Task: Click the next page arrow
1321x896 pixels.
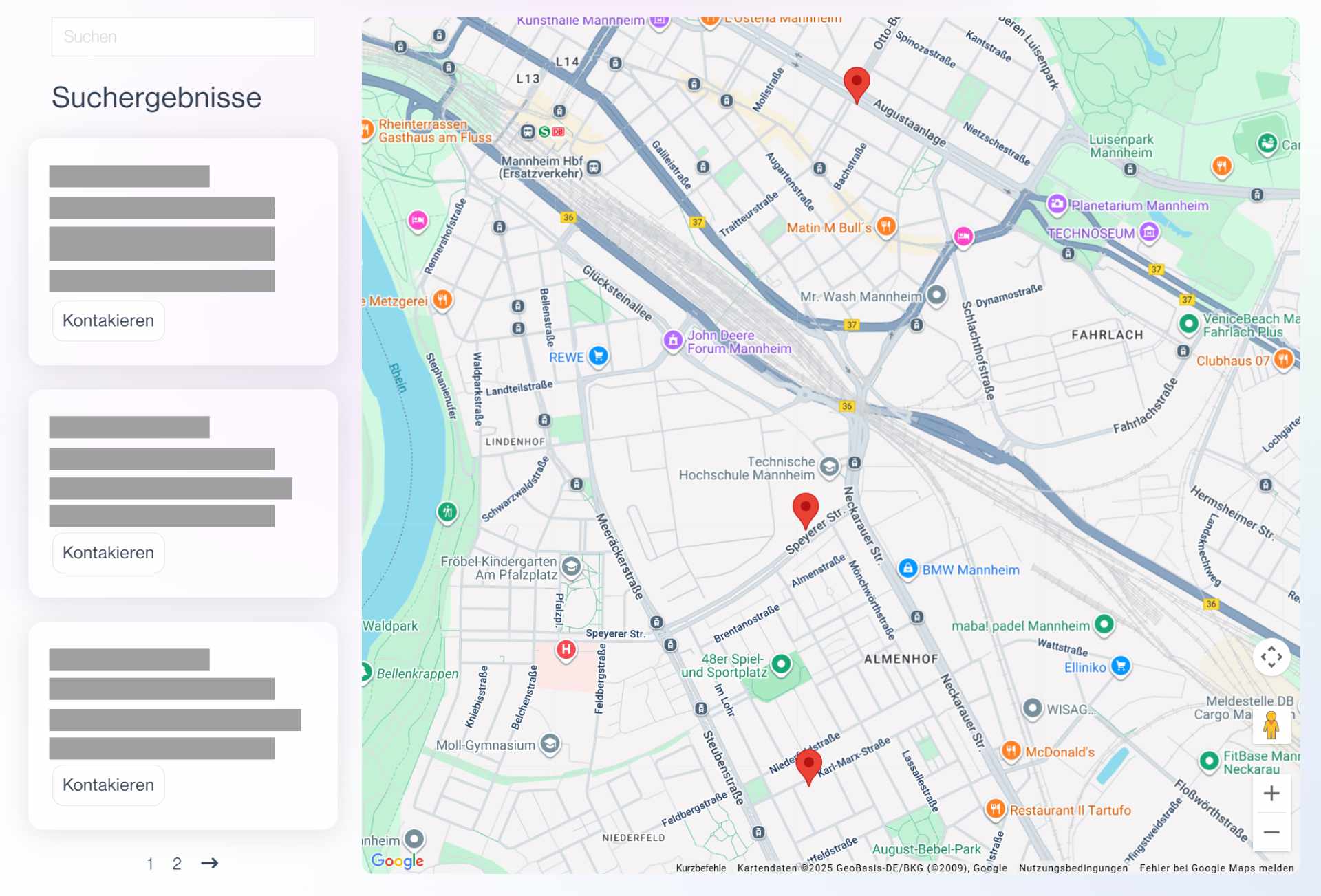Action: pyautogui.click(x=210, y=863)
